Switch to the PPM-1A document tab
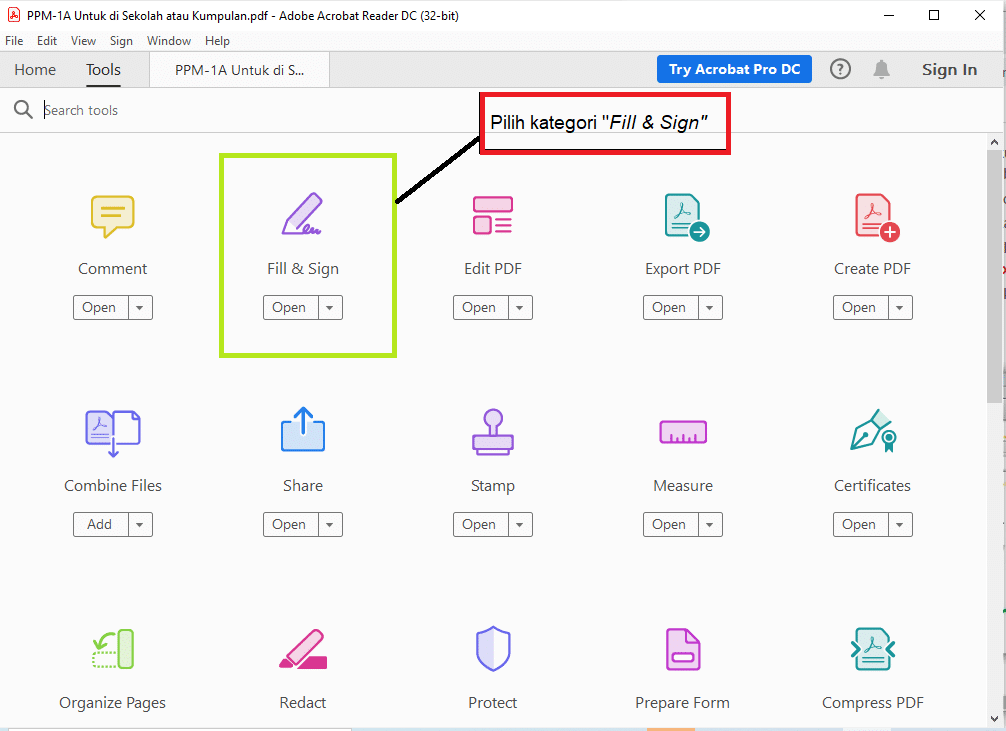The width and height of the screenshot is (1006, 731). (239, 70)
